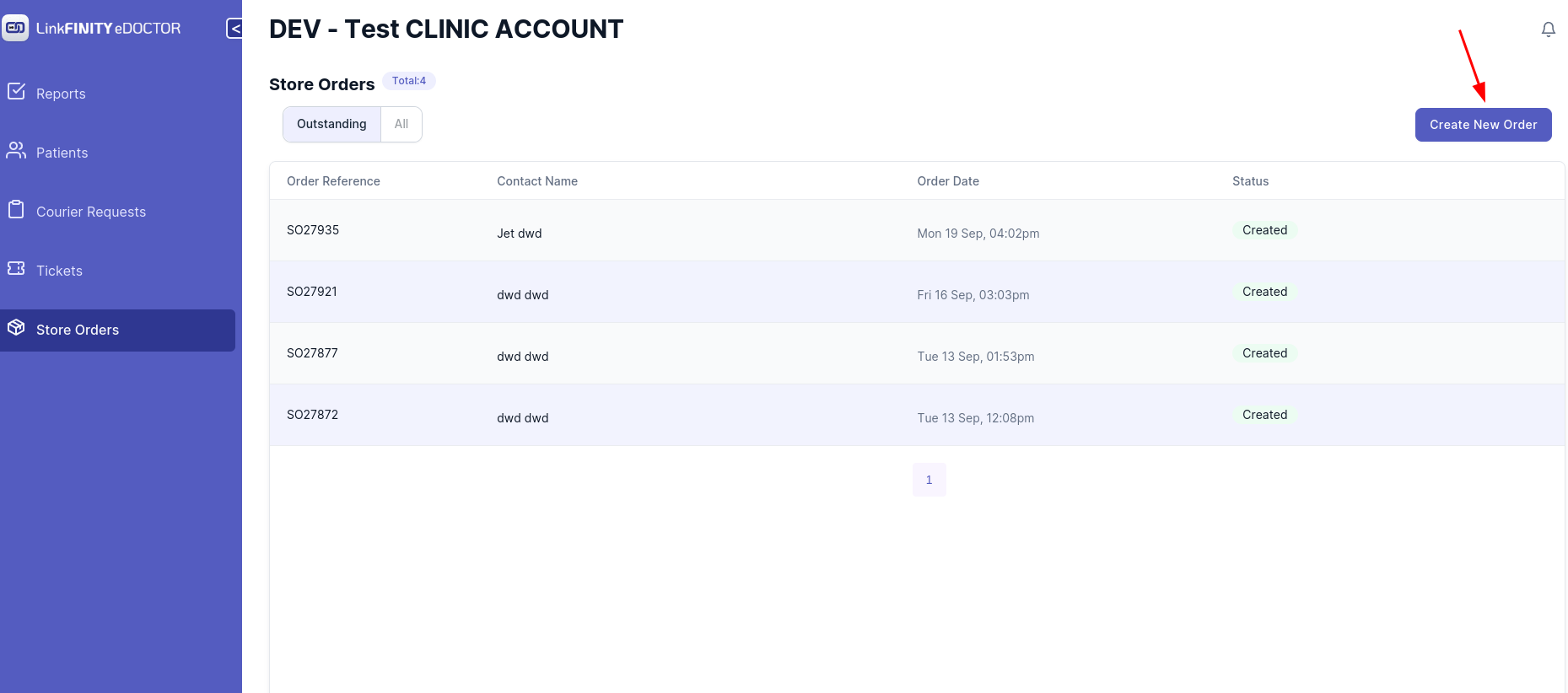Viewport: 1568px width, 693px height.
Task: Click contact name Jet dwd
Action: [x=520, y=234]
